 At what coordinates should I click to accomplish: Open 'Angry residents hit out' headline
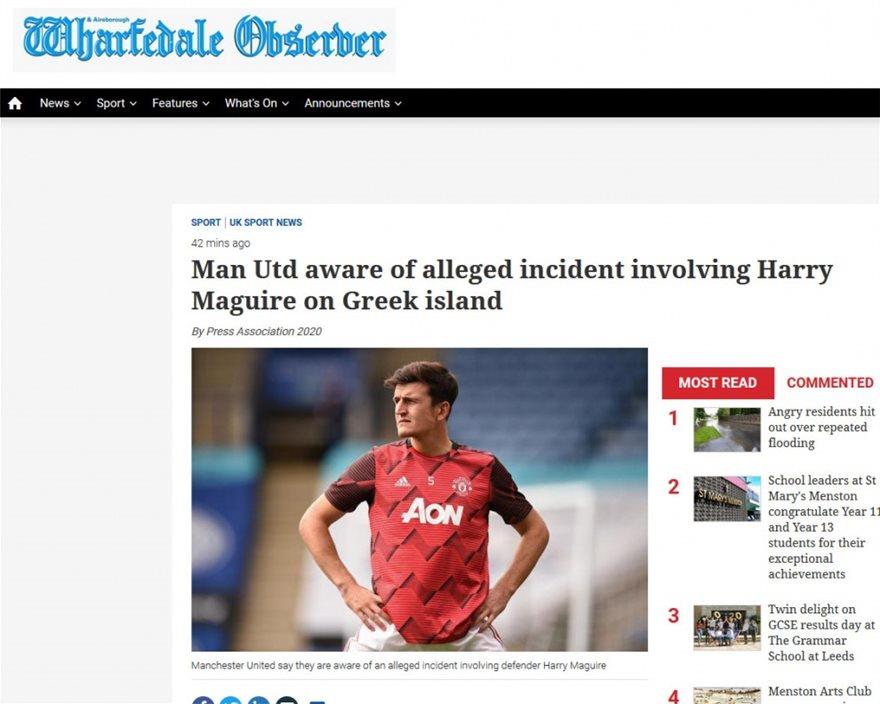(821, 427)
